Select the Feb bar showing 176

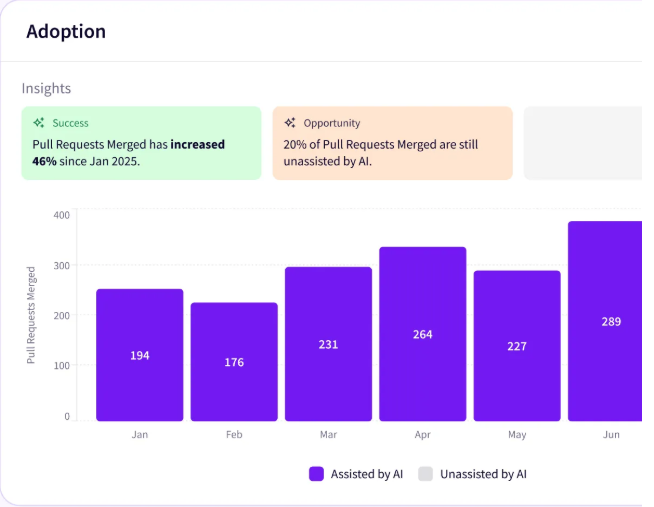point(234,361)
